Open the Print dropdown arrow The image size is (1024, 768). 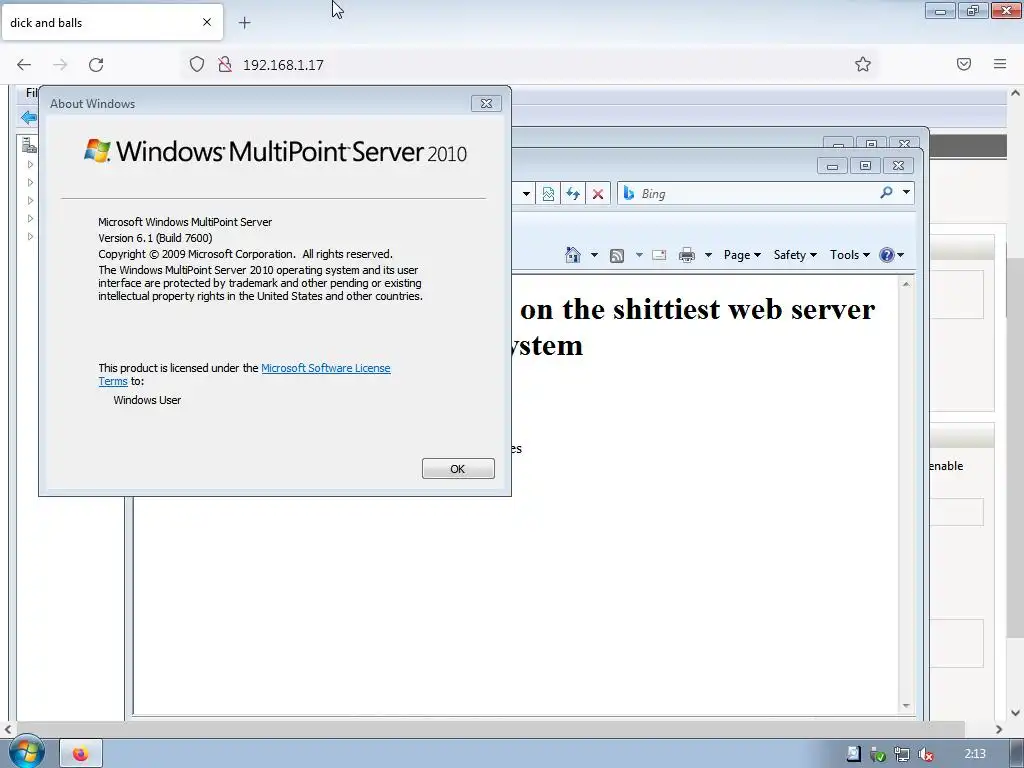pyautogui.click(x=708, y=255)
